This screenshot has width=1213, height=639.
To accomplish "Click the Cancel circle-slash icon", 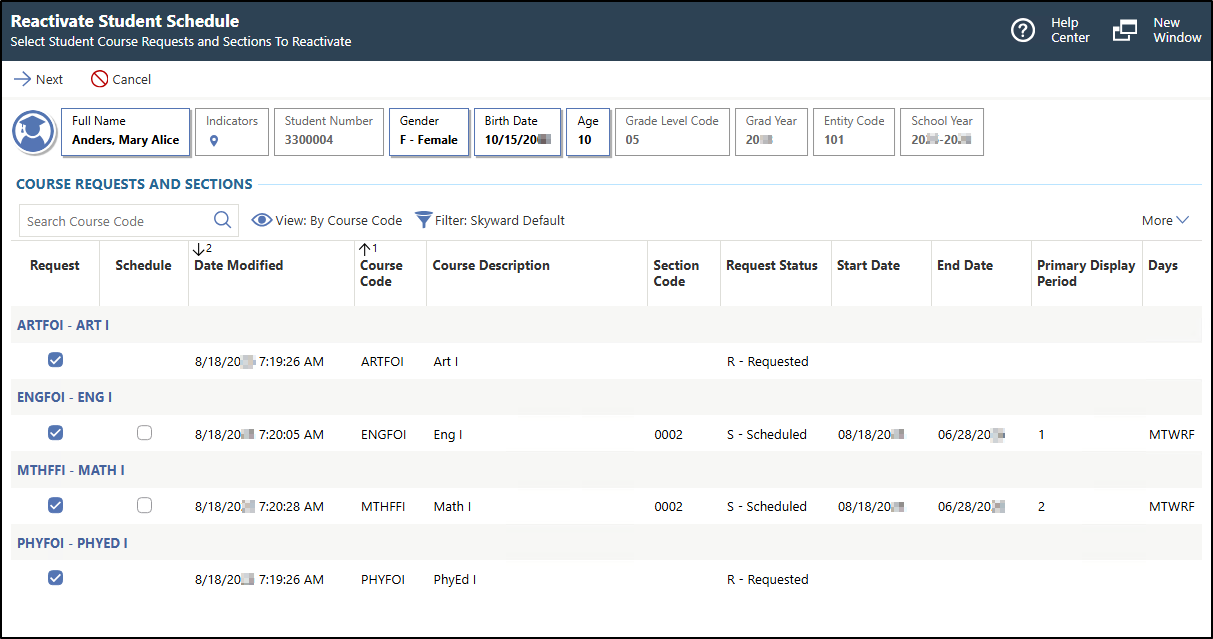I will tap(99, 79).
